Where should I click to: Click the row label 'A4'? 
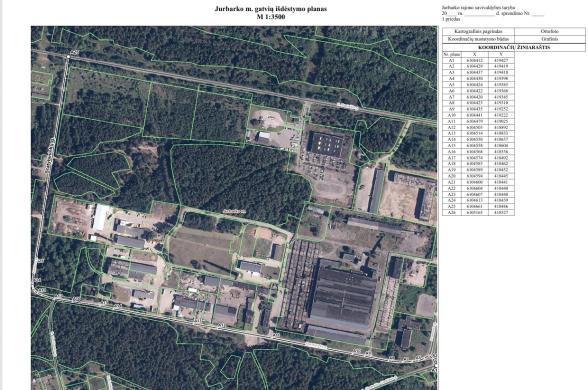(x=452, y=78)
